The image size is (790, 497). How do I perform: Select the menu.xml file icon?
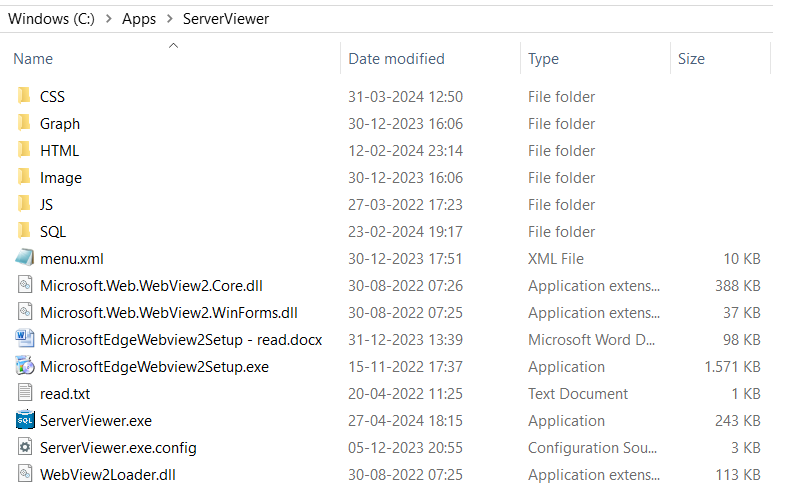click(25, 259)
